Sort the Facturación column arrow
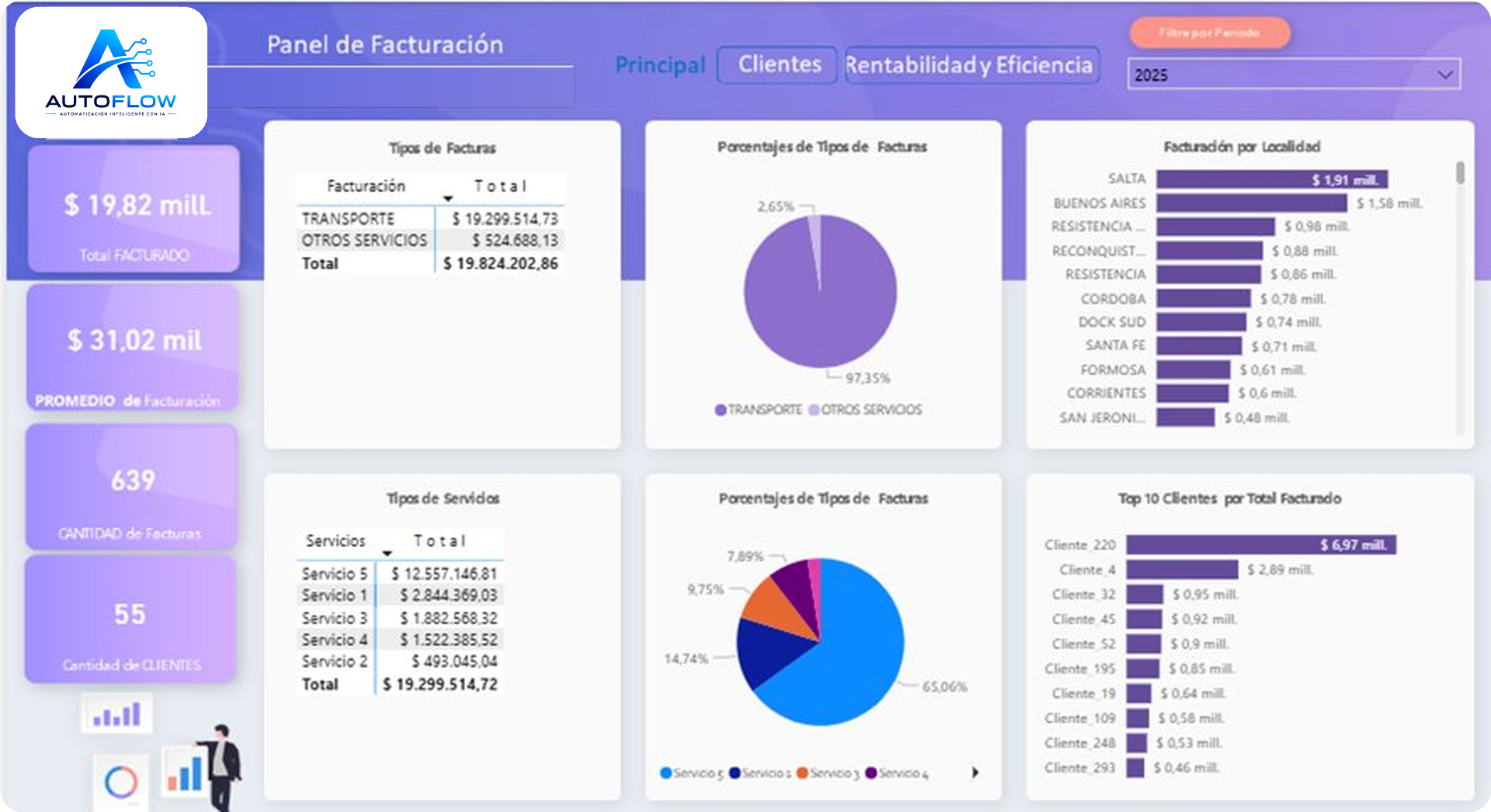The height and width of the screenshot is (812, 1491). pyautogui.click(x=448, y=199)
